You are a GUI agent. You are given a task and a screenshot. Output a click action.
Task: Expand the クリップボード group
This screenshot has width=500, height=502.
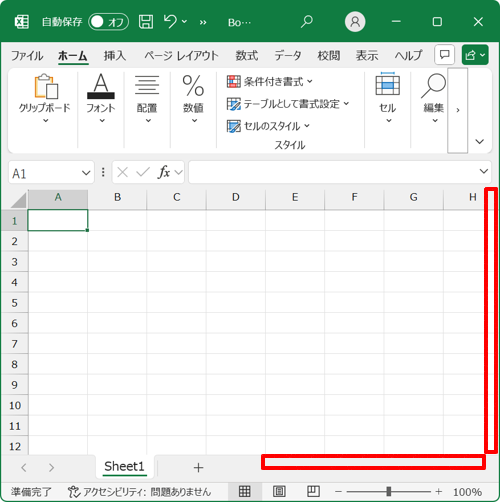pyautogui.click(x=45, y=99)
